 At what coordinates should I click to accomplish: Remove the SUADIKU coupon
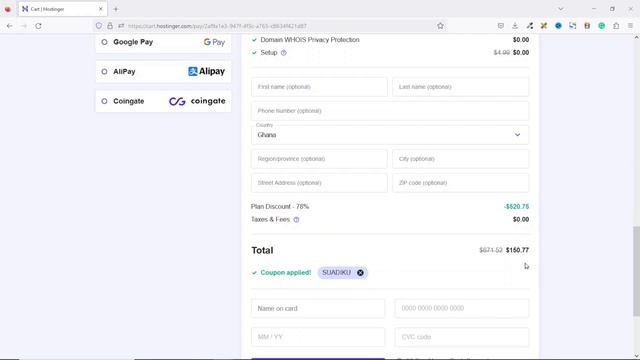click(x=360, y=273)
